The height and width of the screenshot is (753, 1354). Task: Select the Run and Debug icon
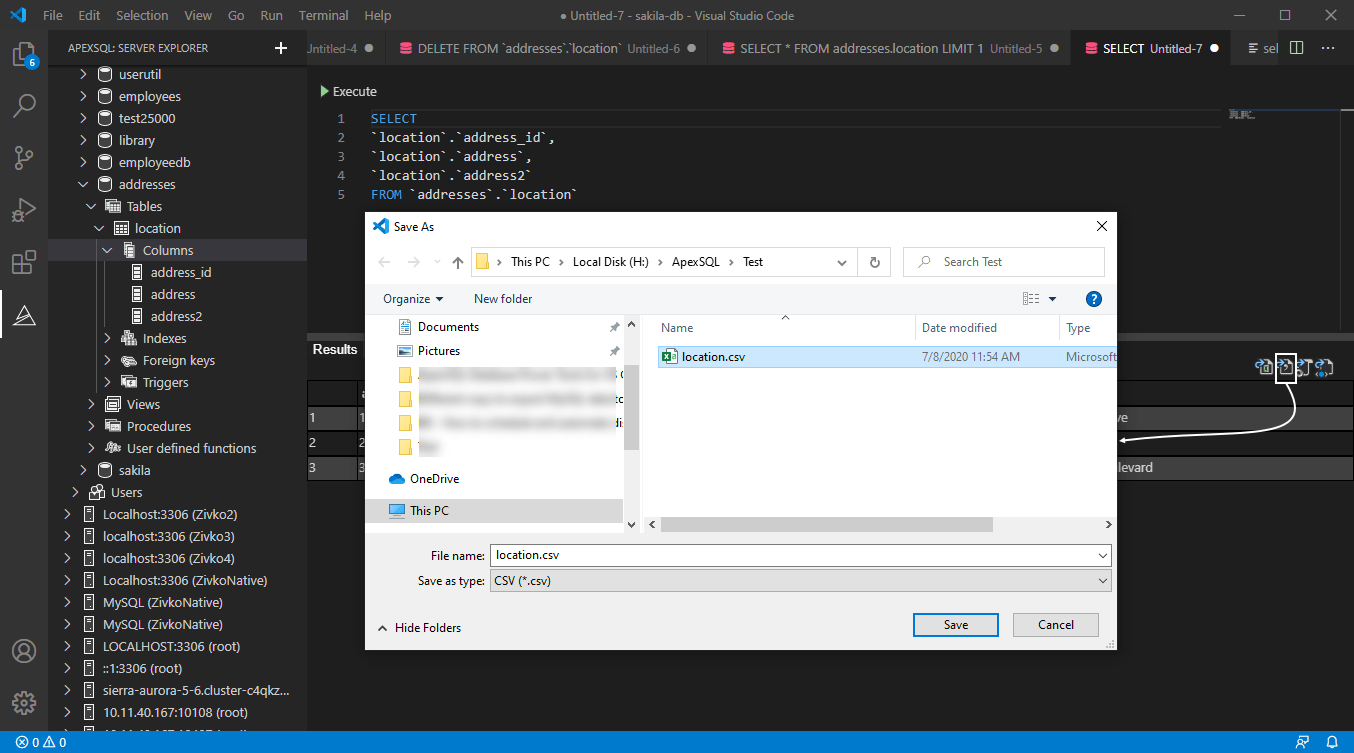tap(24, 210)
